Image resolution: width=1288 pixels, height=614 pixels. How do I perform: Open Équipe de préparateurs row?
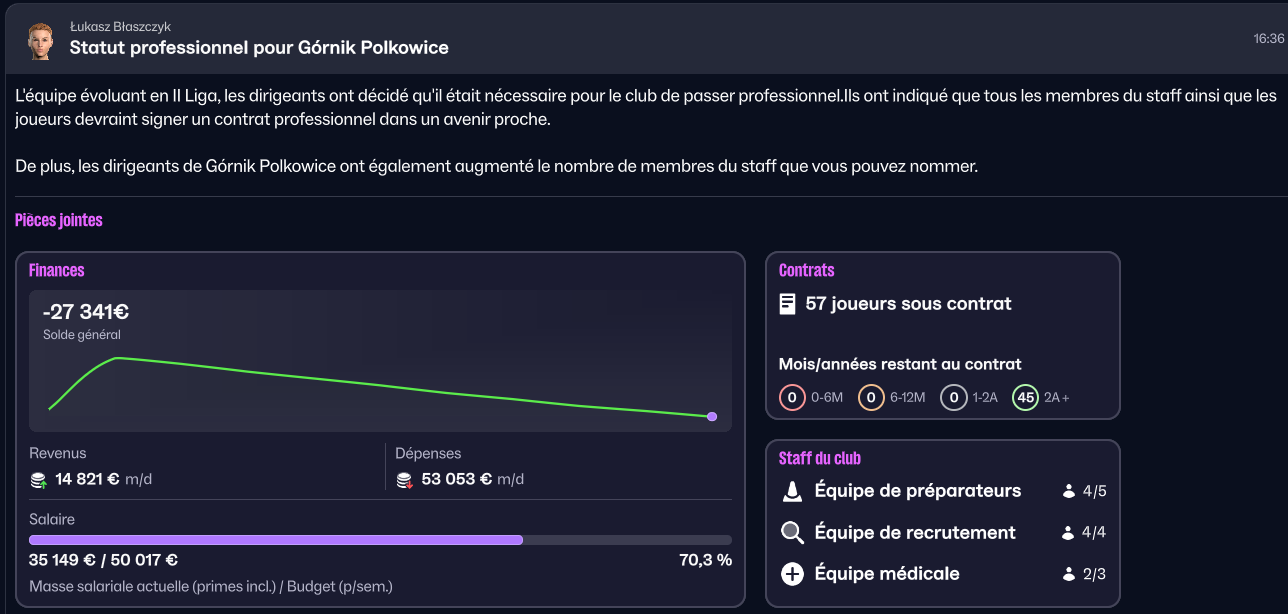[917, 491]
